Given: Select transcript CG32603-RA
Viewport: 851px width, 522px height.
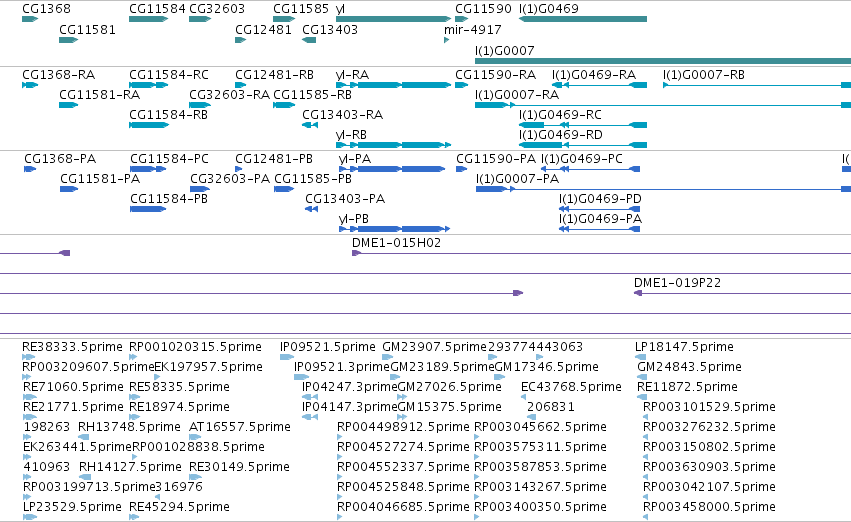Looking at the screenshot, I should pyautogui.click(x=200, y=105).
